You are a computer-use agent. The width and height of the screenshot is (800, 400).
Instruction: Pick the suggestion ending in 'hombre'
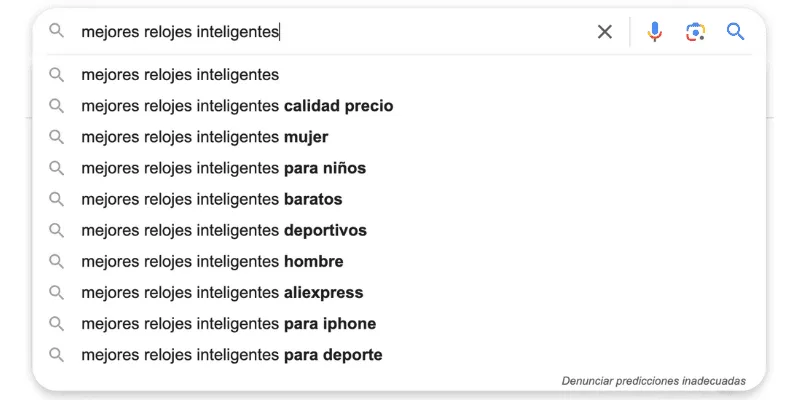pyautogui.click(x=212, y=262)
